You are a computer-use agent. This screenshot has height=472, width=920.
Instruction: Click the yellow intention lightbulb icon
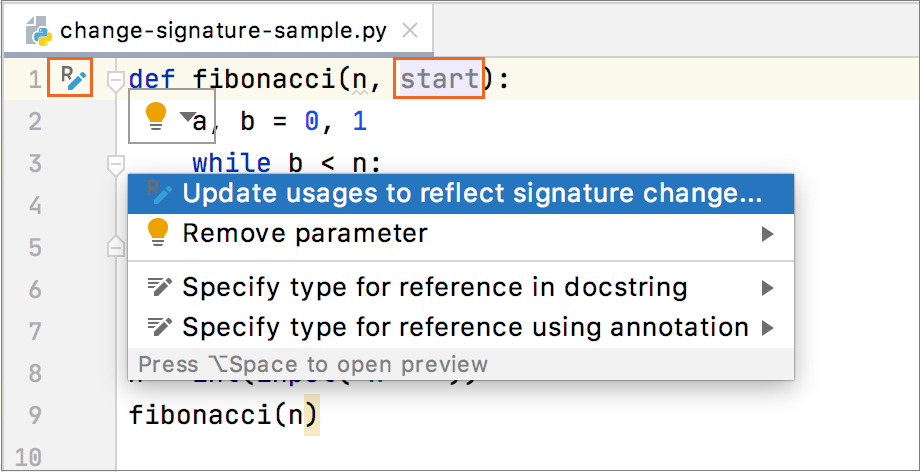[x=156, y=117]
